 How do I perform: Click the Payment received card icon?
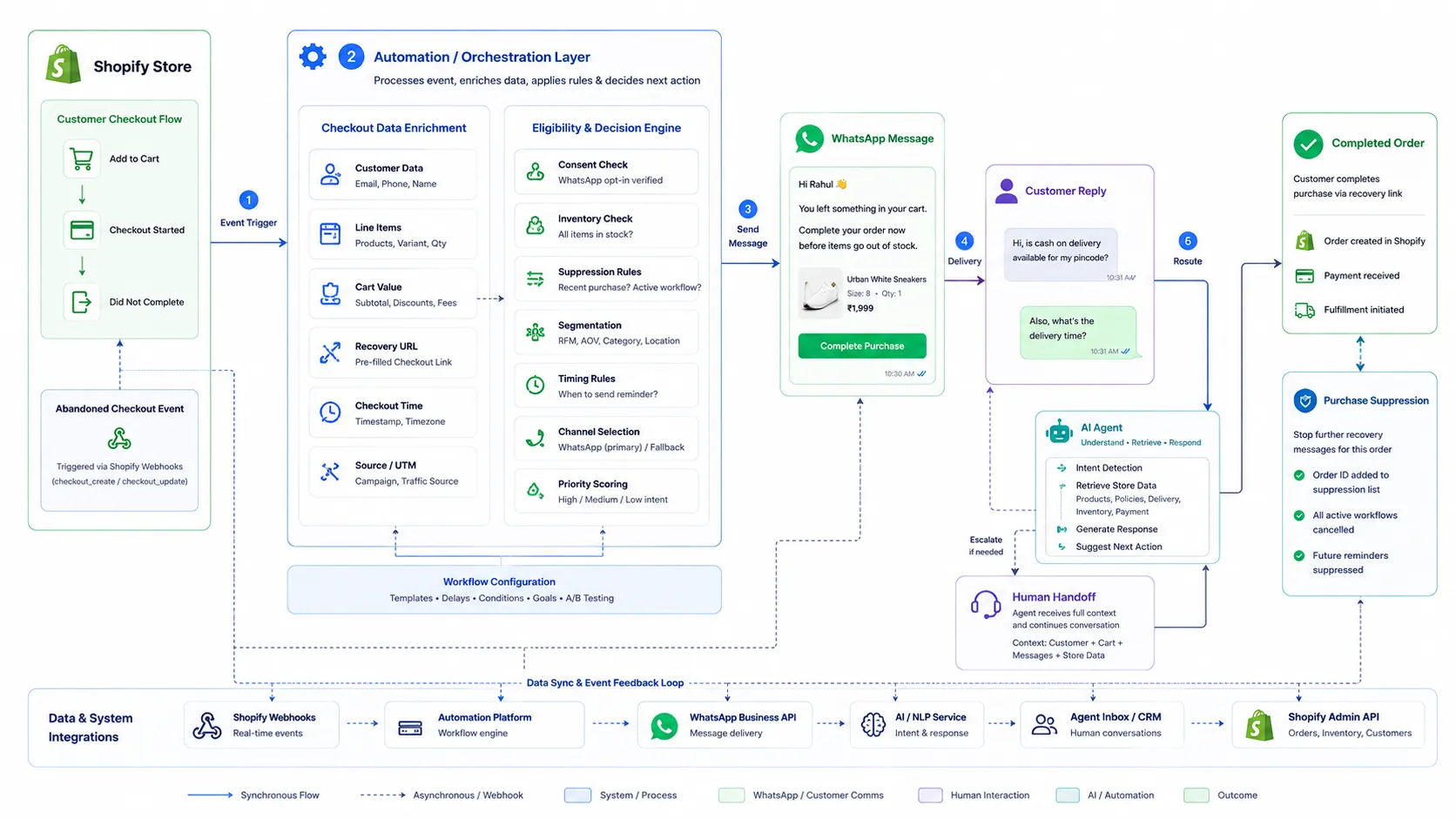click(1304, 276)
